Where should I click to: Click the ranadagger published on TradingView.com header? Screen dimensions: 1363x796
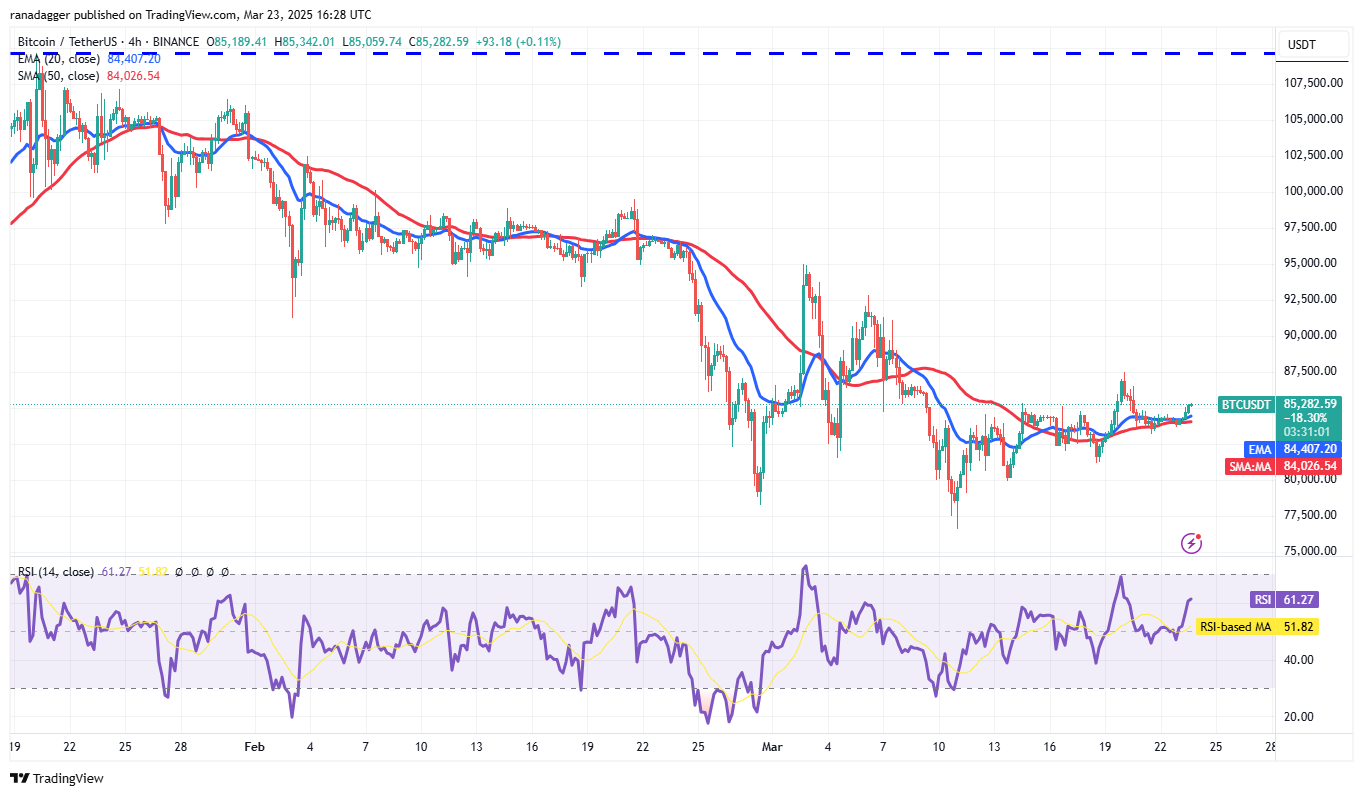190,15
